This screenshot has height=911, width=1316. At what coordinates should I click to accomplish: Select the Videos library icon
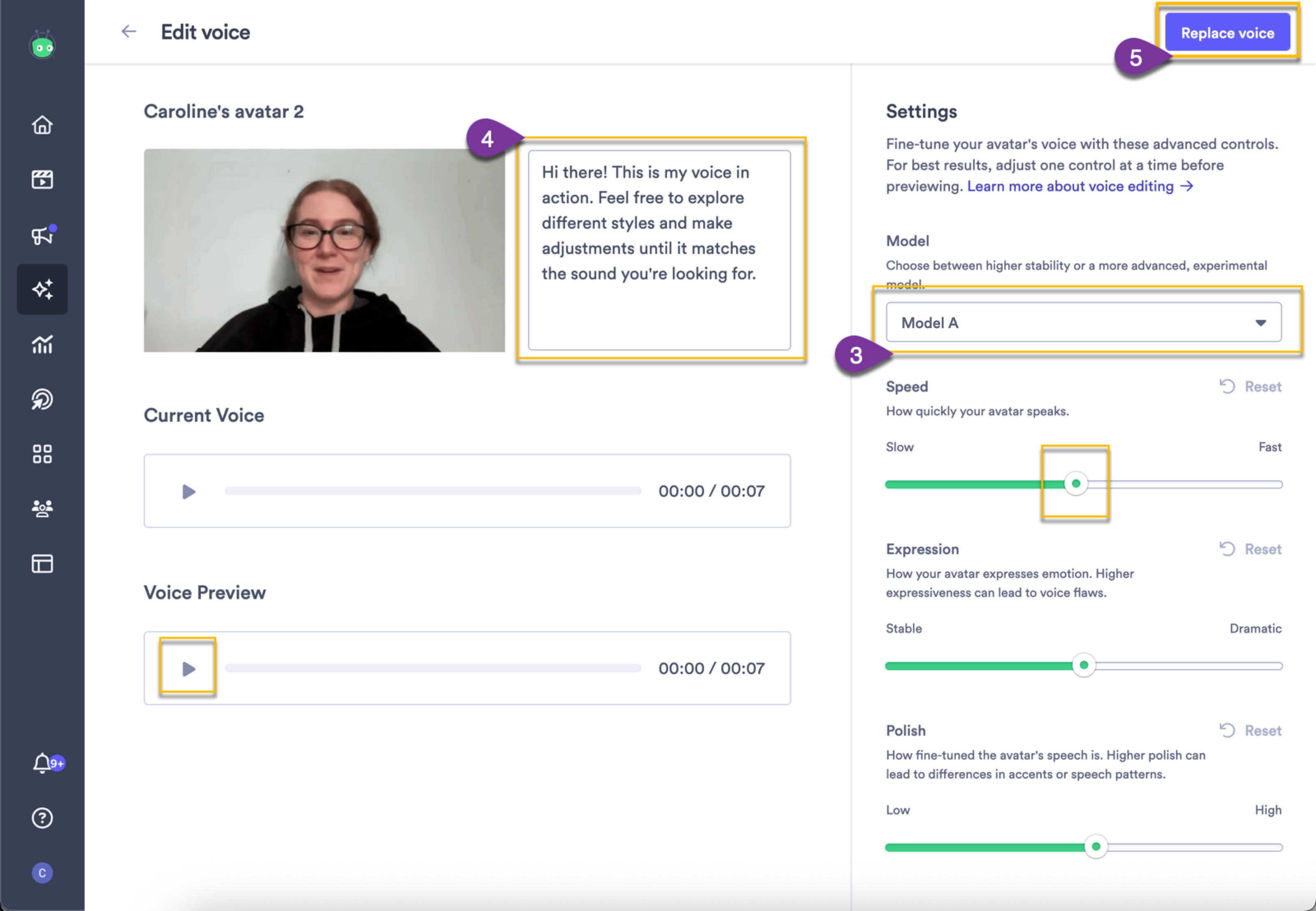(42, 179)
